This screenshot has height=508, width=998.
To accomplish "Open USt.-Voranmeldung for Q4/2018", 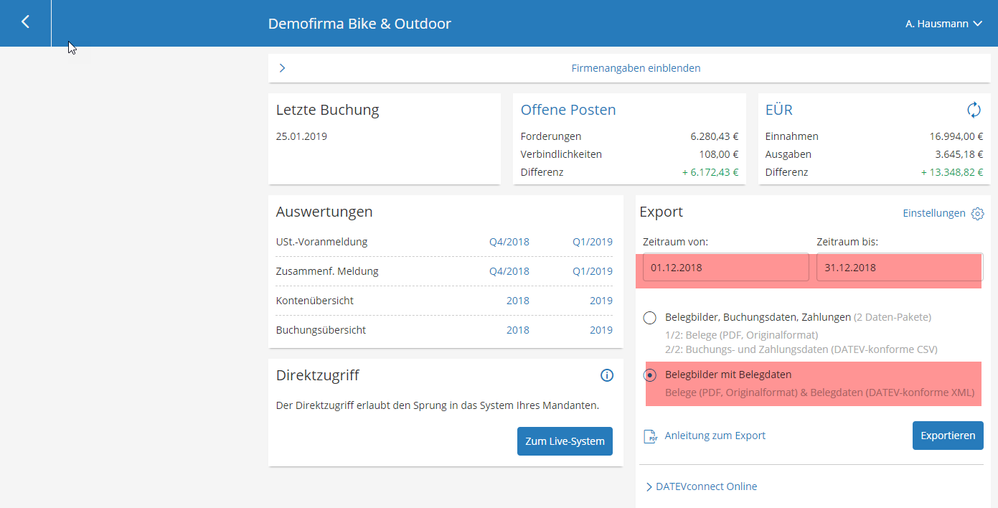I will point(509,242).
